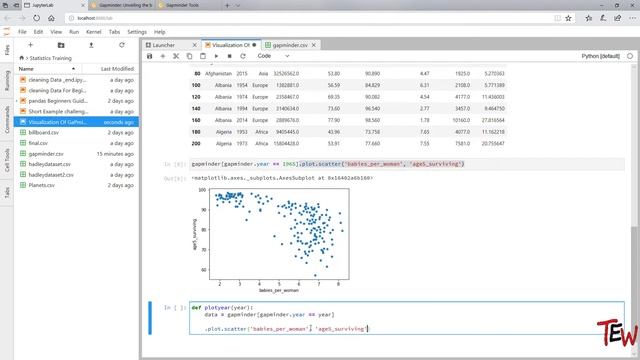Open the Run menu
Image resolution: width=640 pixels, height=360 pixels.
coord(74,32)
